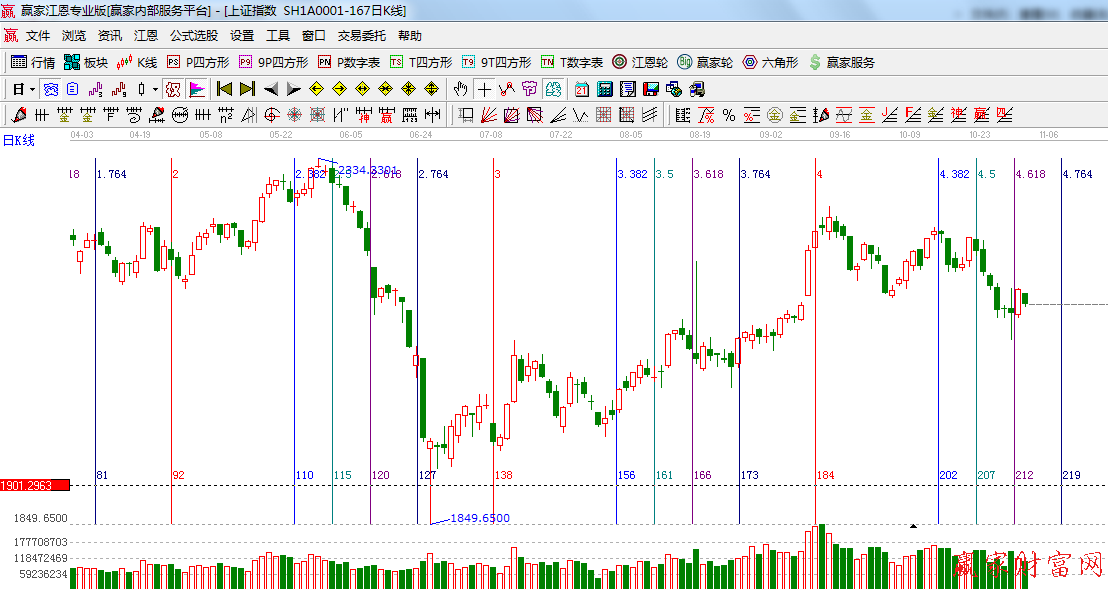Image resolution: width=1108 pixels, height=589 pixels.
Task: Expand the candlestick style dropdown arrow
Action: (x=155, y=89)
